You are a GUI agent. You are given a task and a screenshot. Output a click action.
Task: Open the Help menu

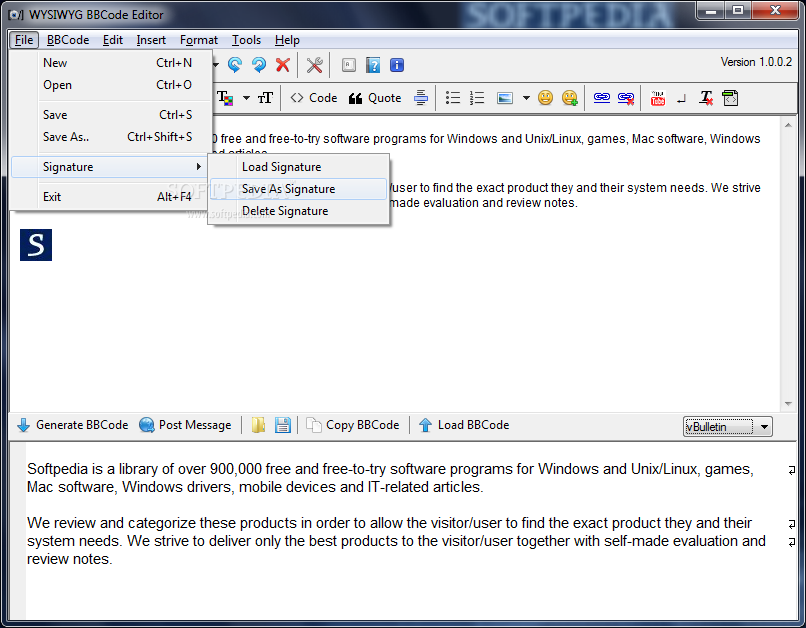(287, 40)
